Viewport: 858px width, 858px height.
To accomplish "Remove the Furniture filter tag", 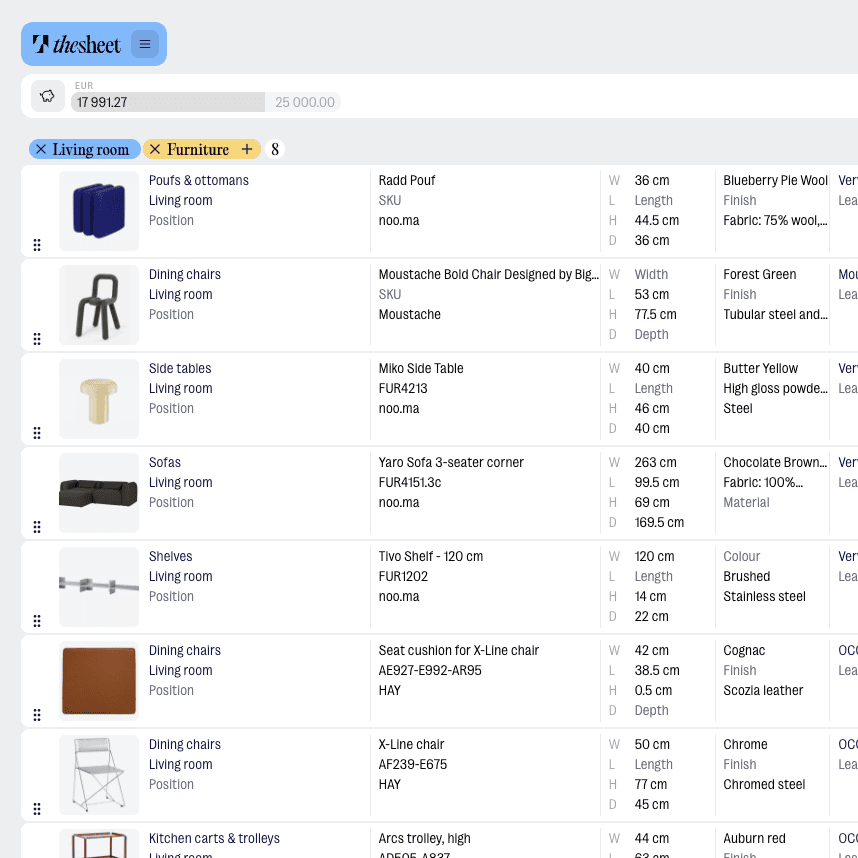I will pyautogui.click(x=155, y=149).
